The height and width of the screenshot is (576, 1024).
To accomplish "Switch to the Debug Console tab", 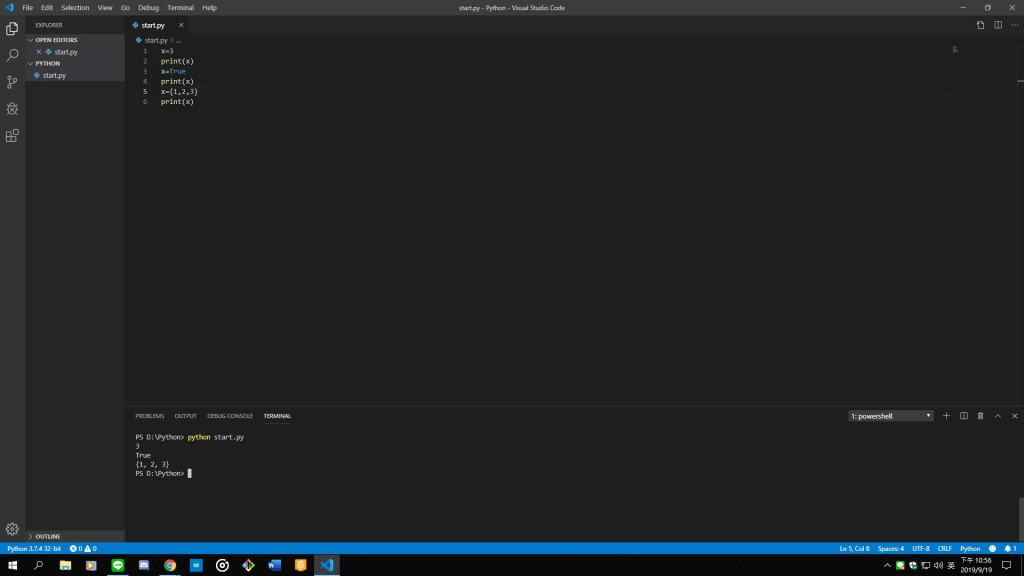I will [x=230, y=416].
